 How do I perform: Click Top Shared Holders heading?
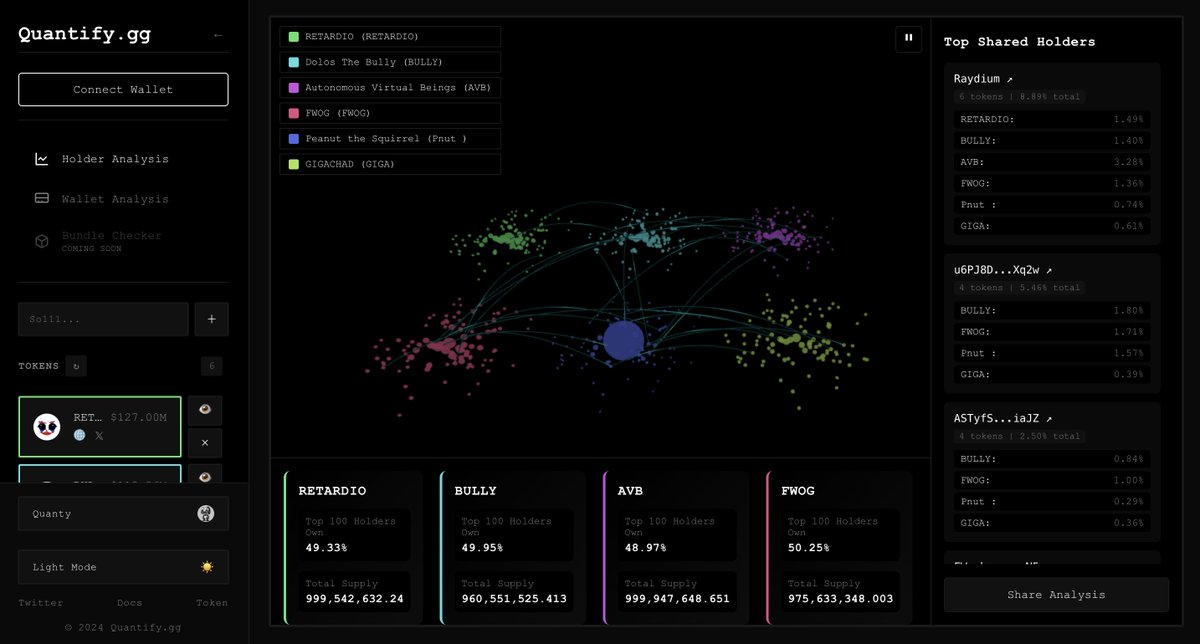click(x=1019, y=42)
